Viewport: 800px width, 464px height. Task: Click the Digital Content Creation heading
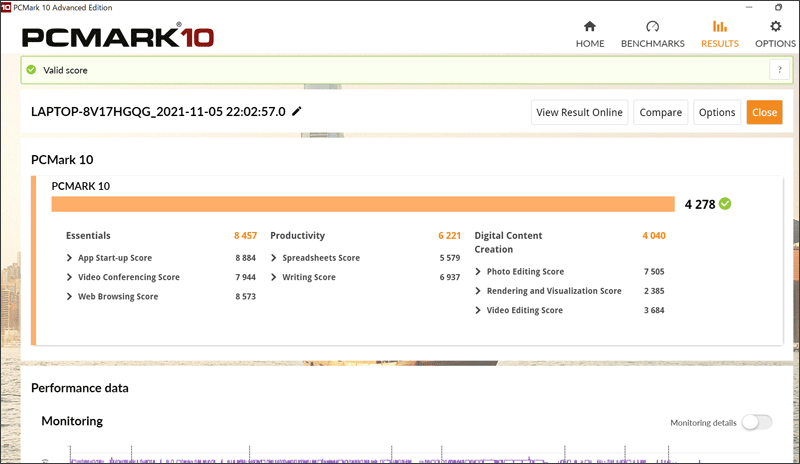[508, 242]
